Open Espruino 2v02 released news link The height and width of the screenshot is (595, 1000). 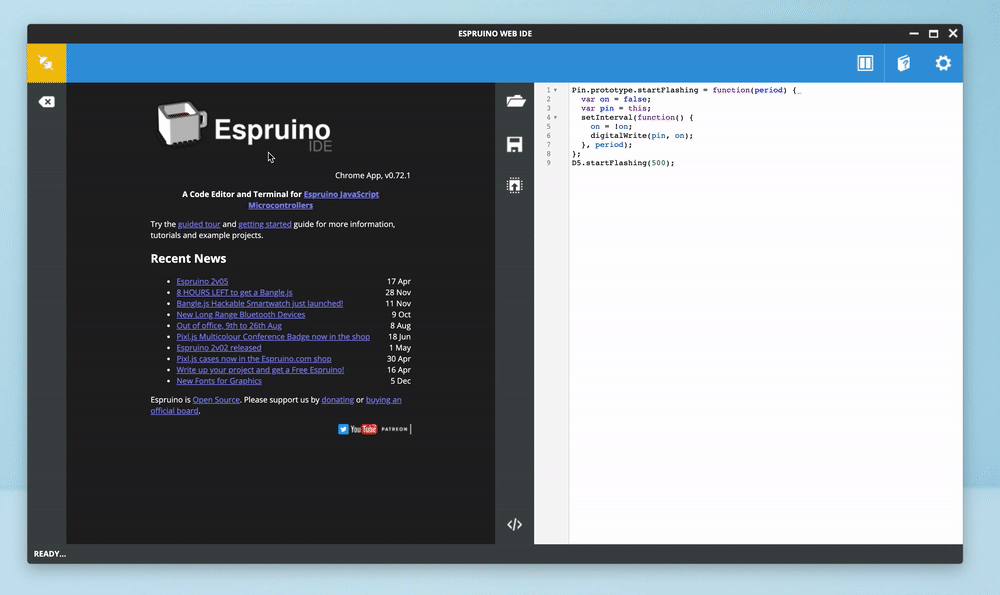pyautogui.click(x=219, y=348)
